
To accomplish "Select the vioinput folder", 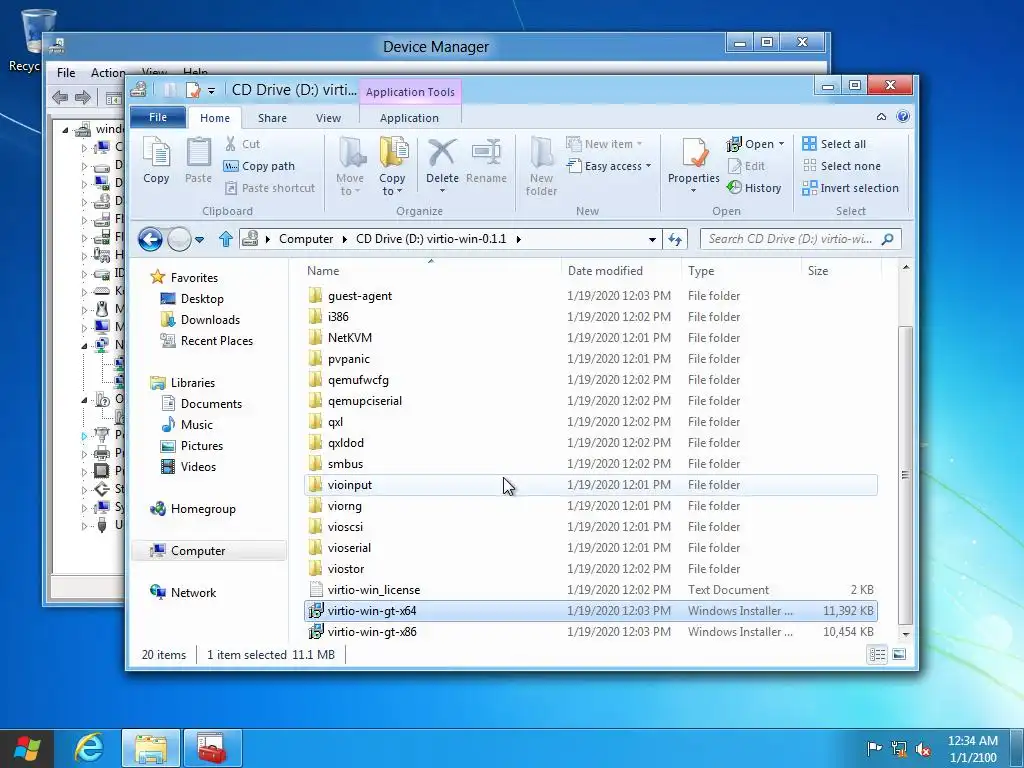I will (590, 485).
